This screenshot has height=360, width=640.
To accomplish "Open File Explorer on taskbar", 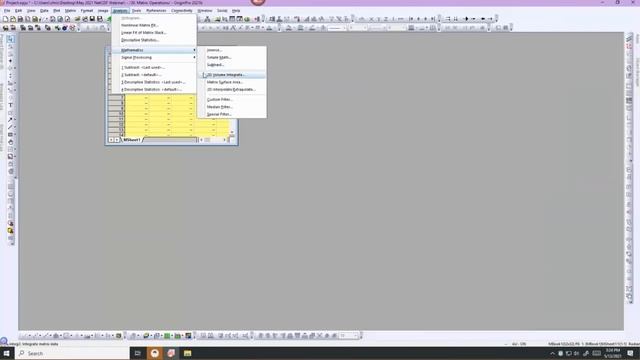I will click(x=187, y=353).
